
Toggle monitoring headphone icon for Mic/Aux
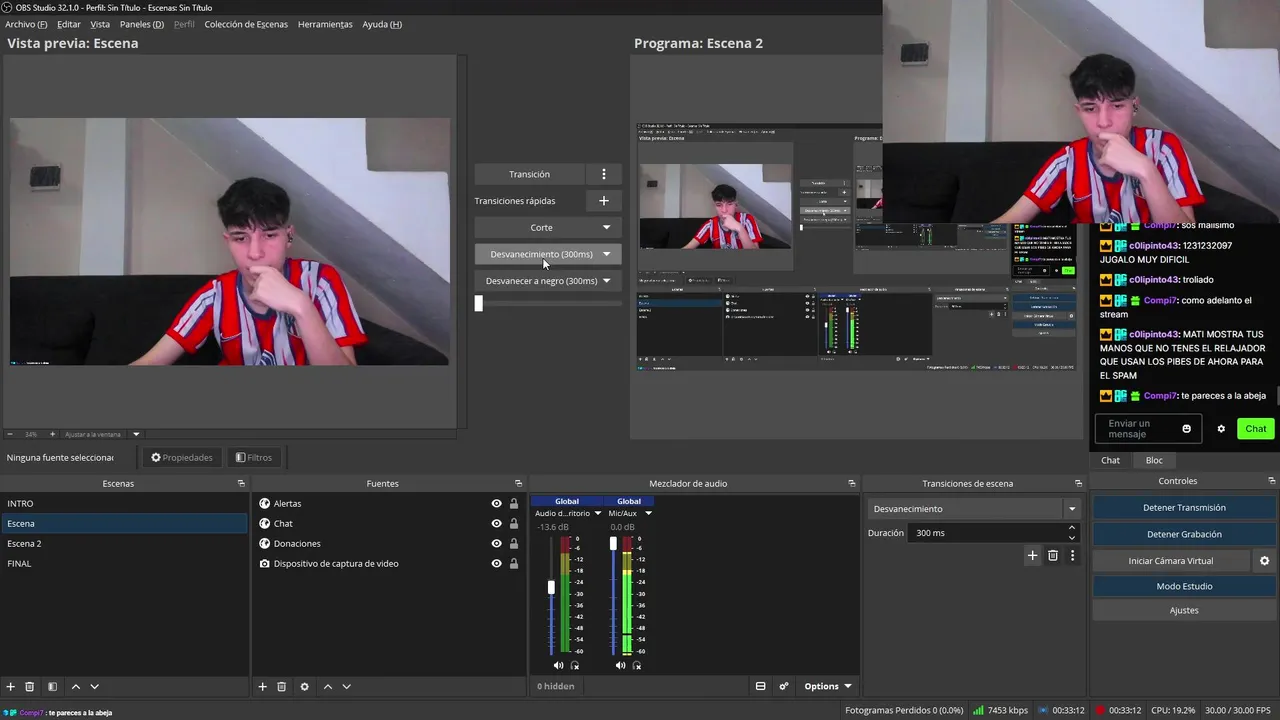coord(637,665)
